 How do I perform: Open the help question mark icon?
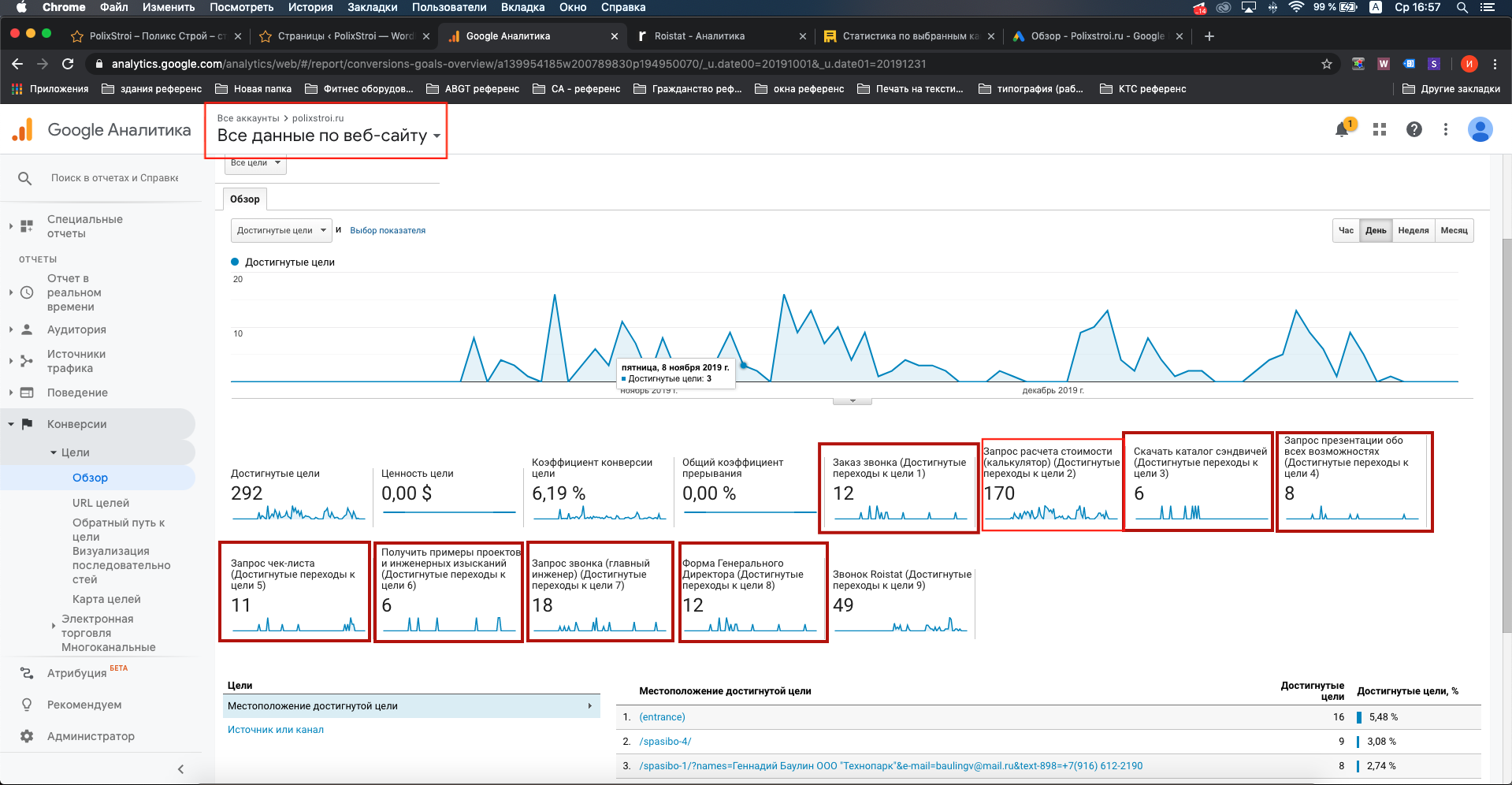[1414, 129]
